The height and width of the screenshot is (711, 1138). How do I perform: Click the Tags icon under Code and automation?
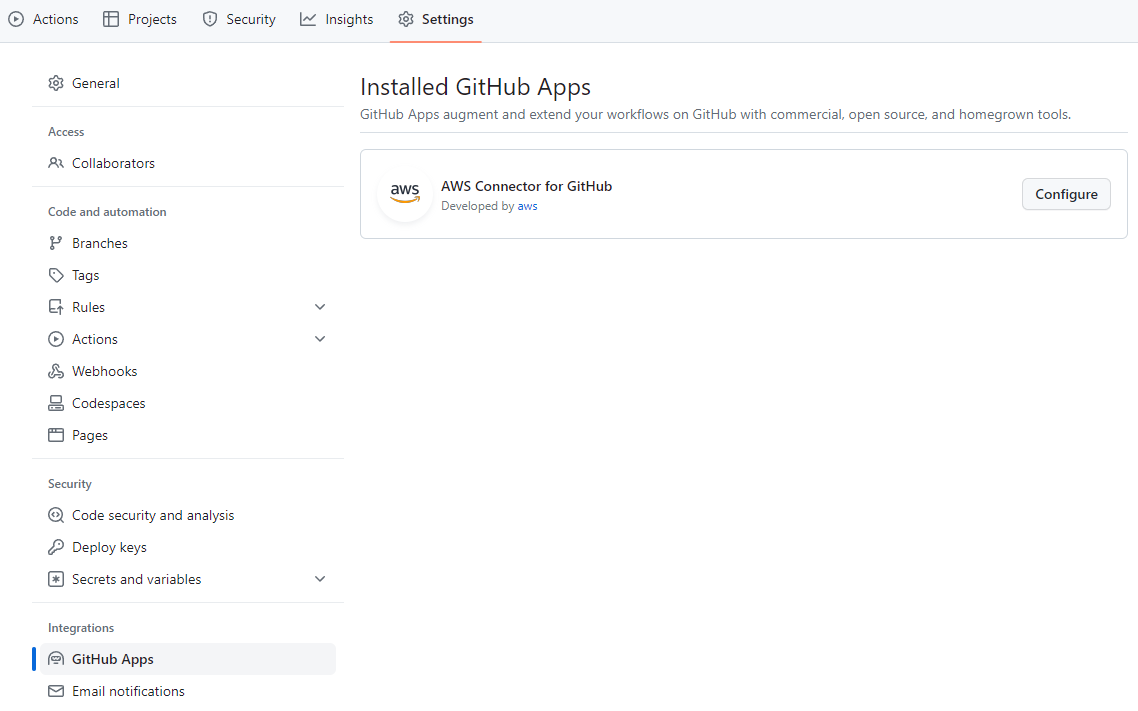pyautogui.click(x=56, y=275)
